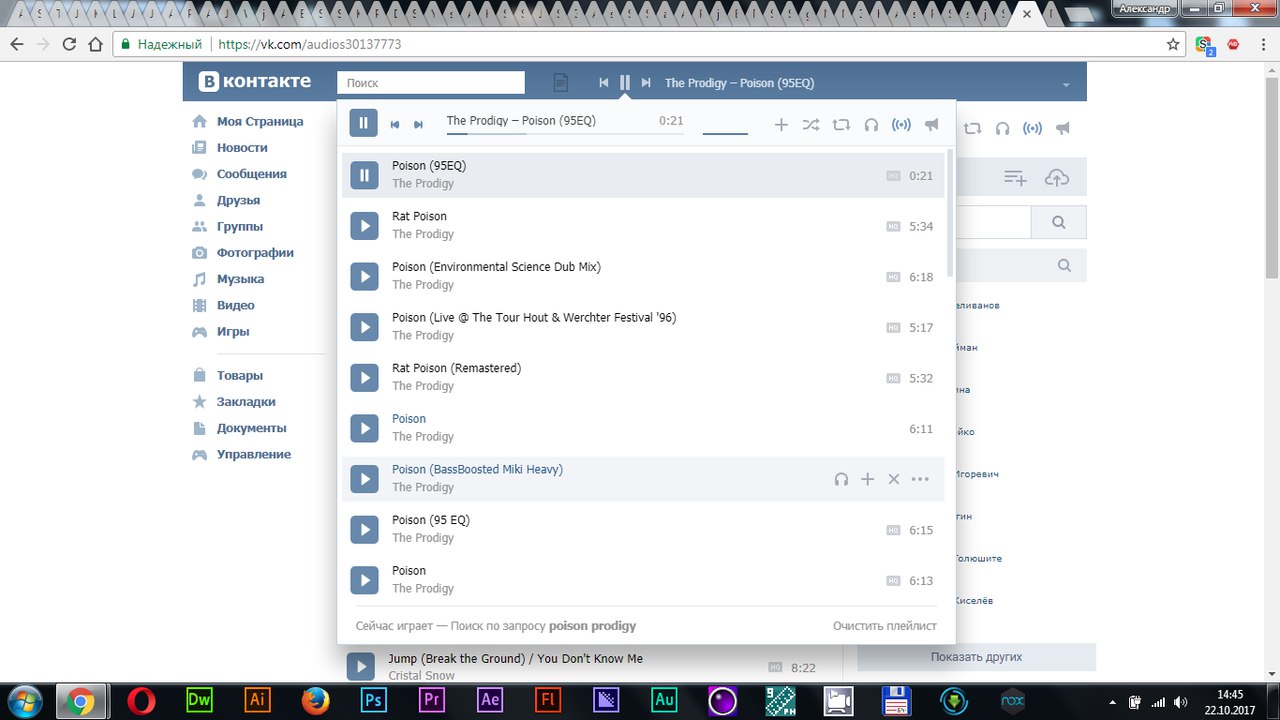Toggle repeat icon on the page behind popup
The width and height of the screenshot is (1280, 720).
[972, 128]
